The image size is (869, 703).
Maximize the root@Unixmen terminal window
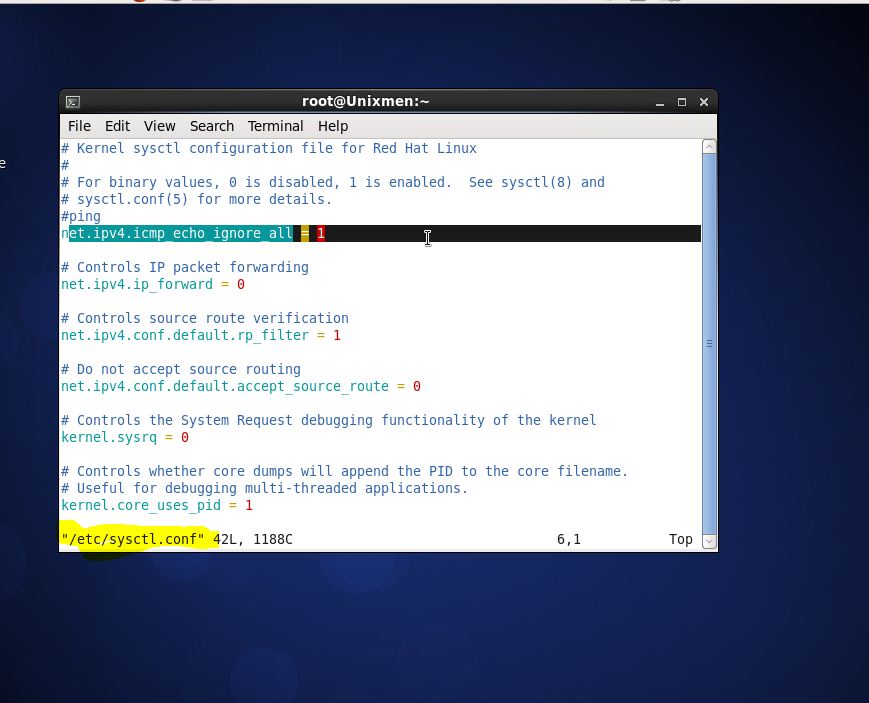(x=682, y=103)
